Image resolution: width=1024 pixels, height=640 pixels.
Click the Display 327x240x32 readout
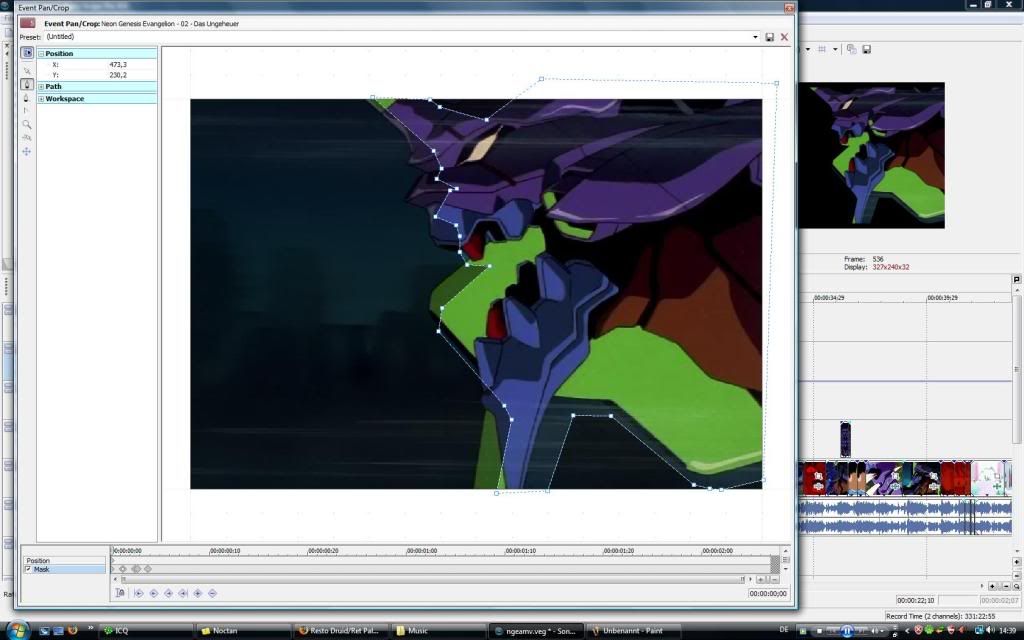(876, 267)
